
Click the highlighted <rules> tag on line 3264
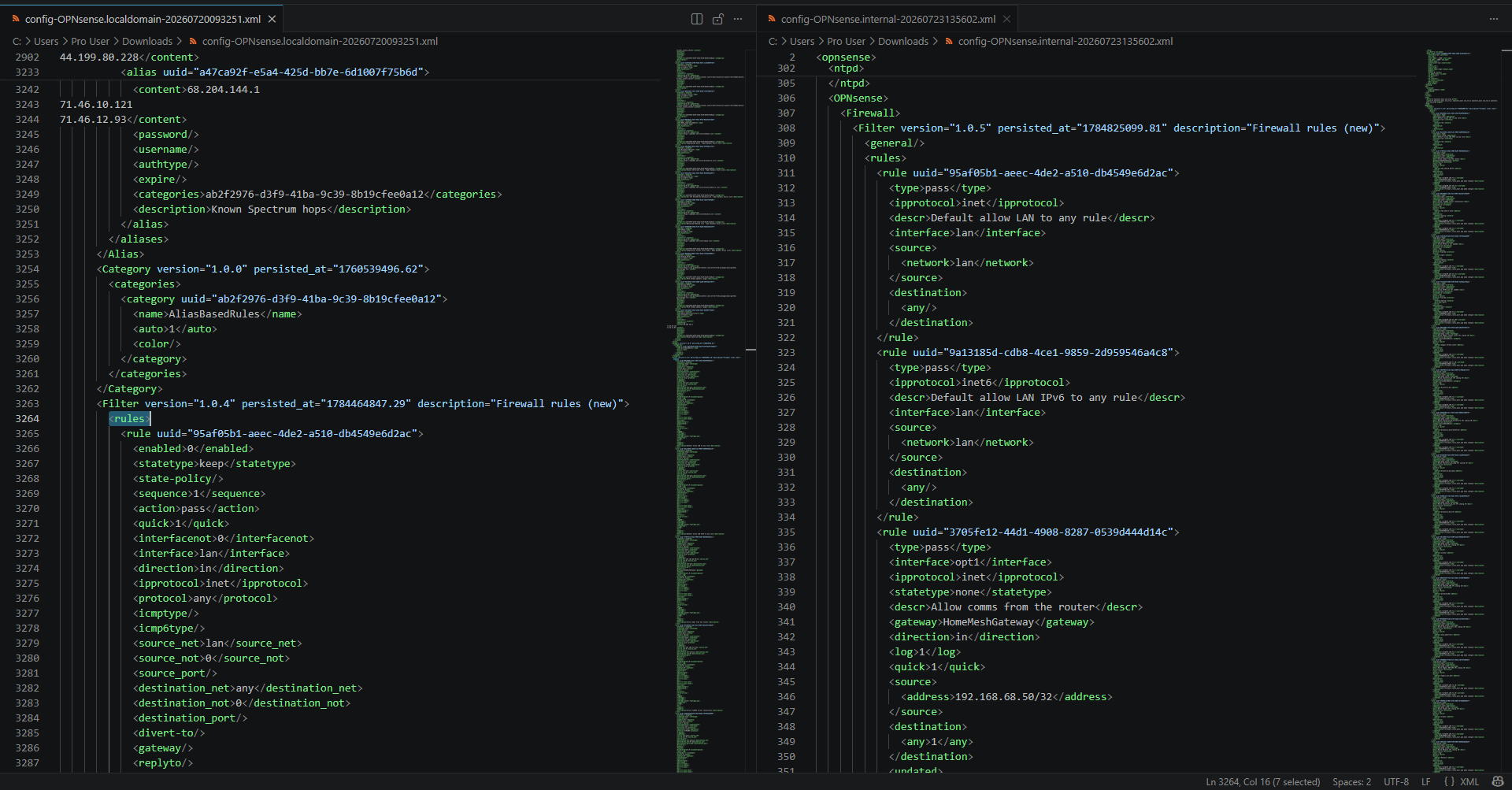click(x=129, y=419)
